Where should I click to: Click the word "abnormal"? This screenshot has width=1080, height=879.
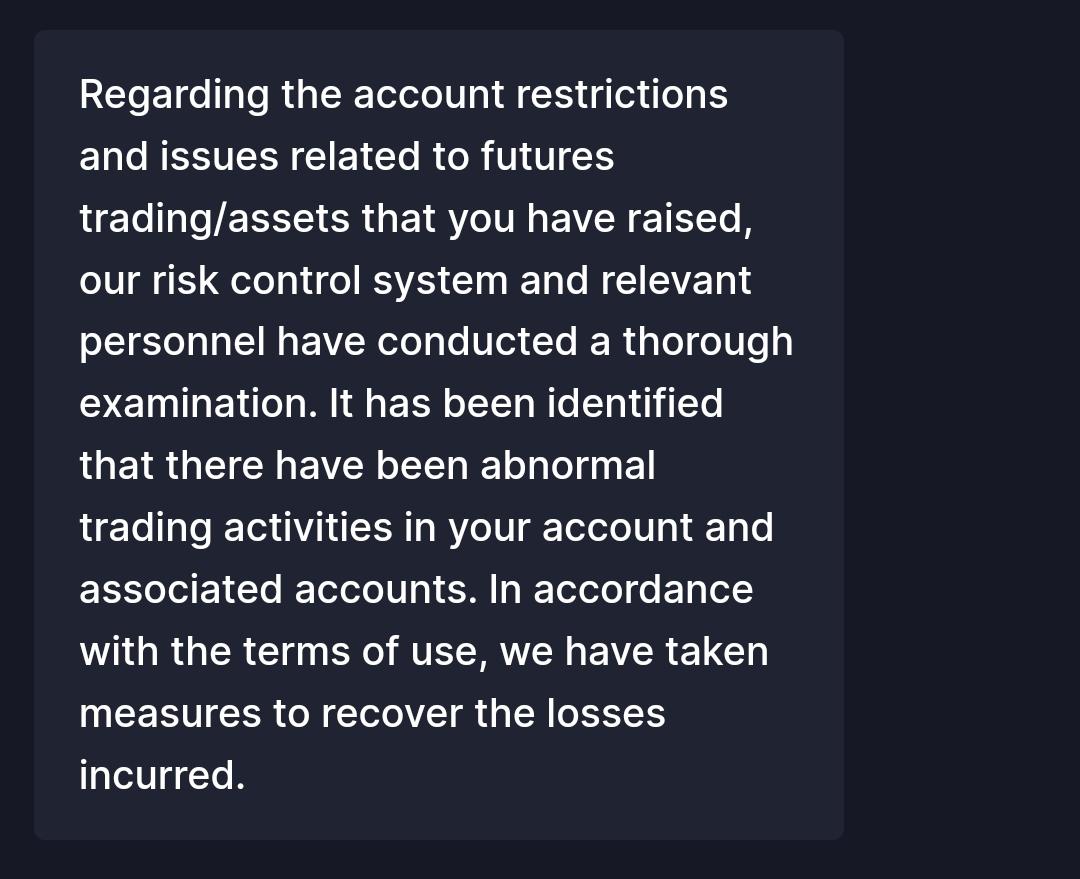[568, 465]
